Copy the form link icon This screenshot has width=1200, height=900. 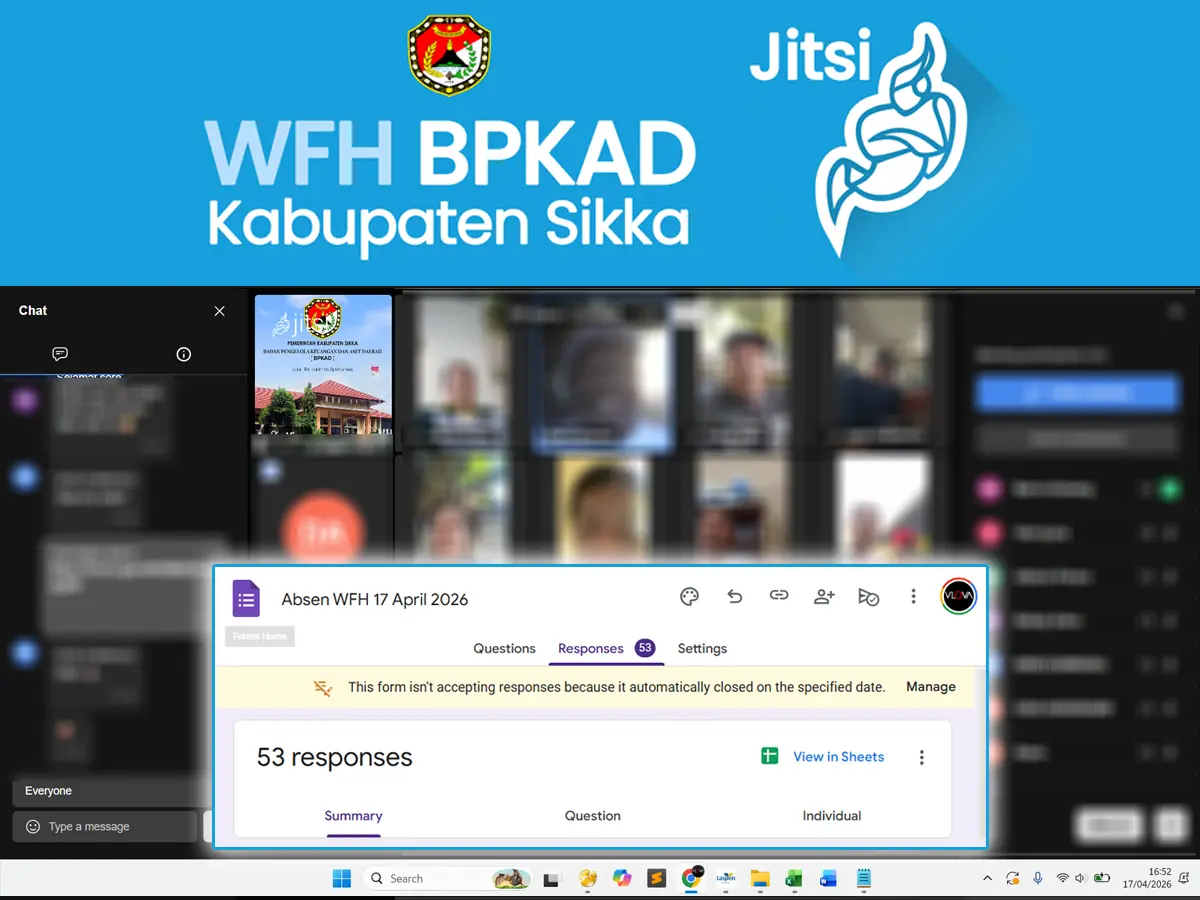click(779, 596)
